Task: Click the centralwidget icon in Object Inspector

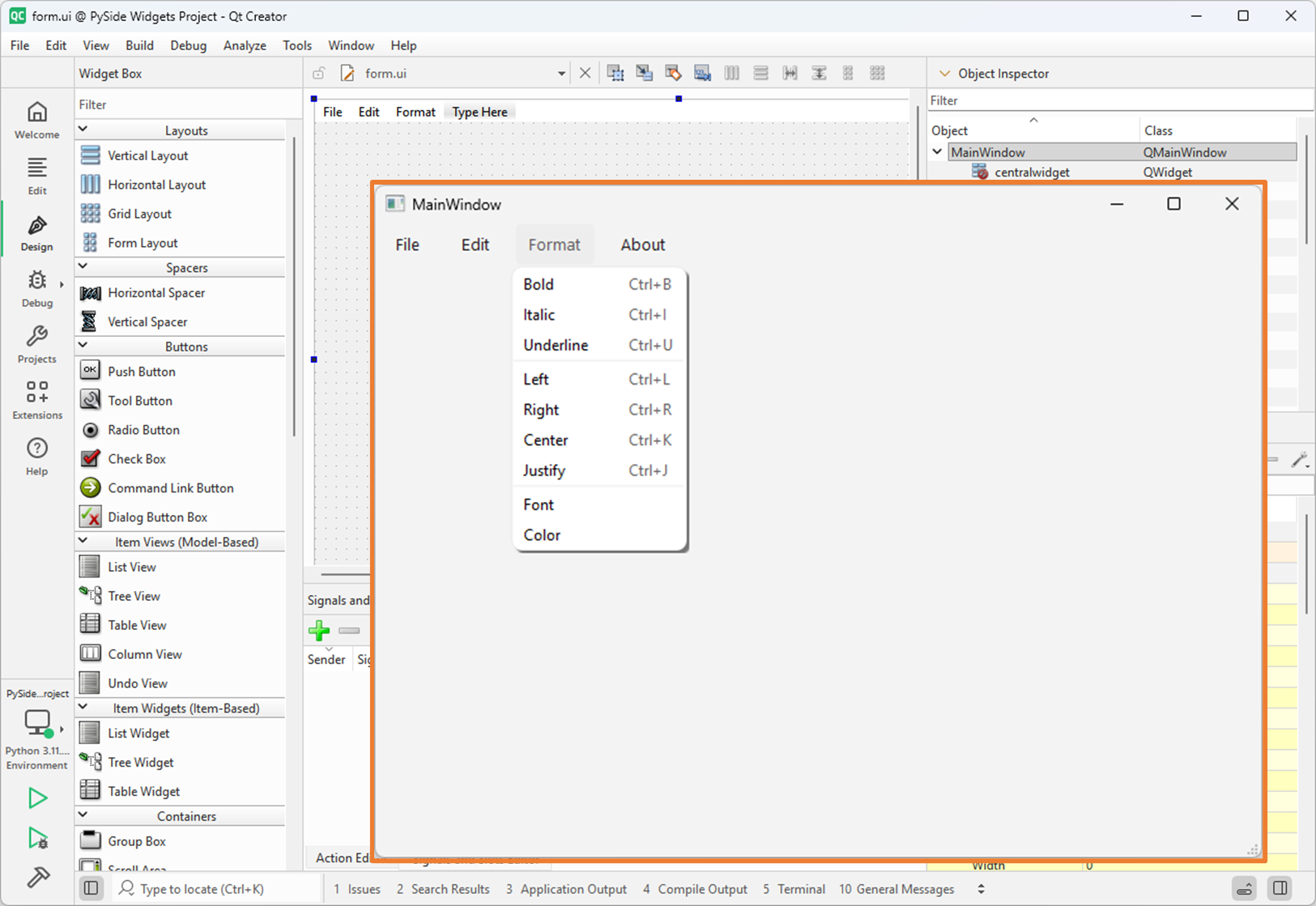Action: point(980,172)
